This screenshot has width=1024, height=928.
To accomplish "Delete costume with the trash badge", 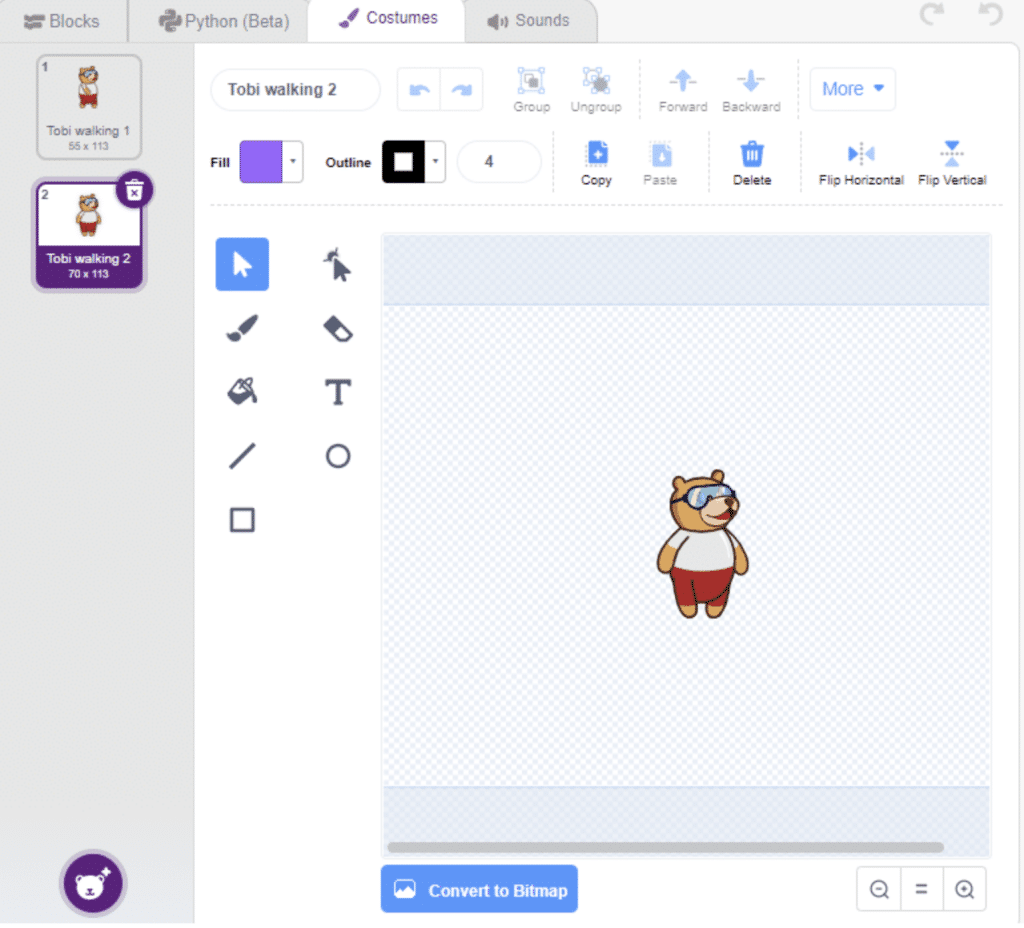I will pos(135,189).
